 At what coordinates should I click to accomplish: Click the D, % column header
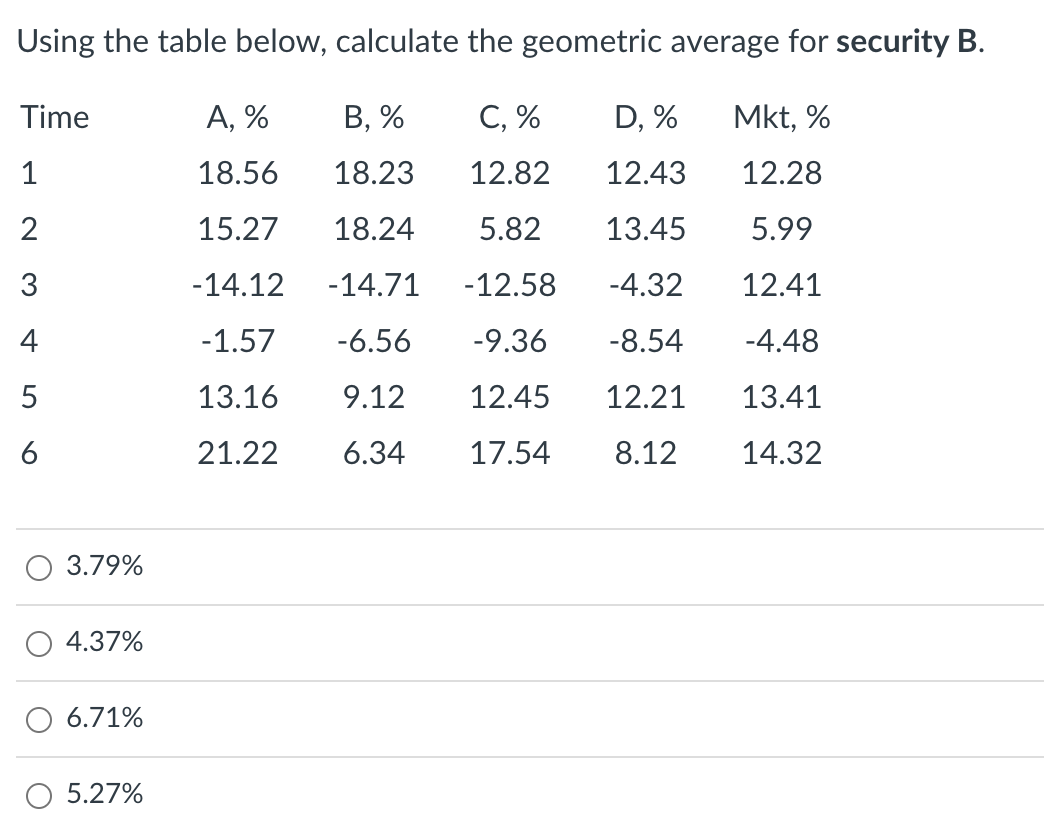point(644,117)
